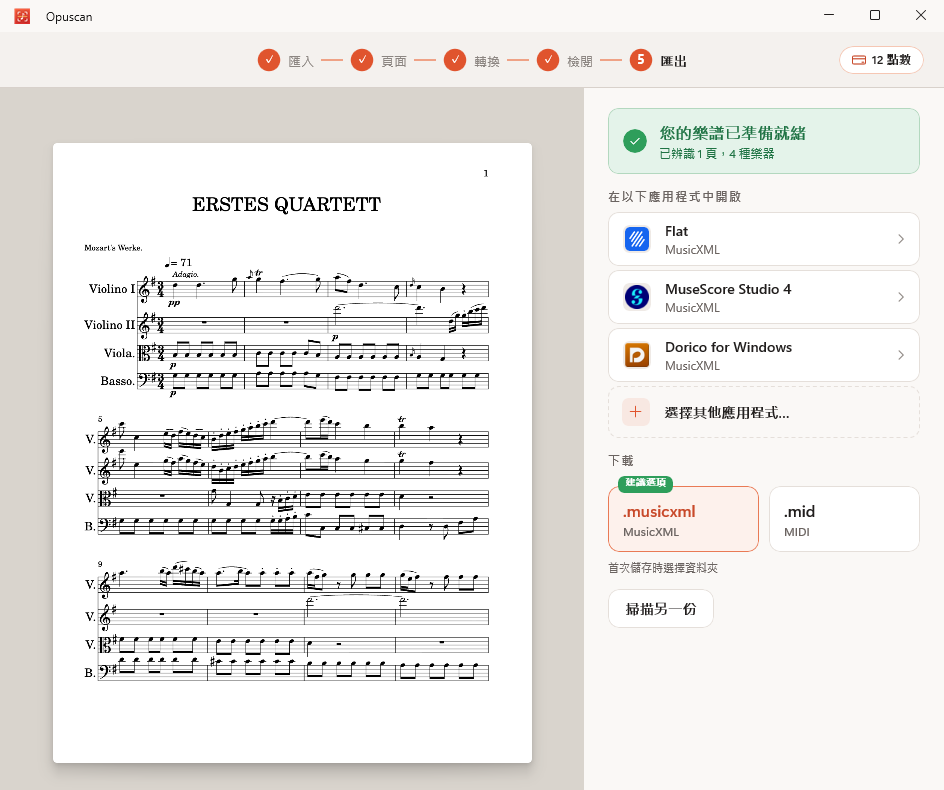Viewport: 944px width, 790px height.
Task: Click the Dorico for Windows icon
Action: (636, 355)
